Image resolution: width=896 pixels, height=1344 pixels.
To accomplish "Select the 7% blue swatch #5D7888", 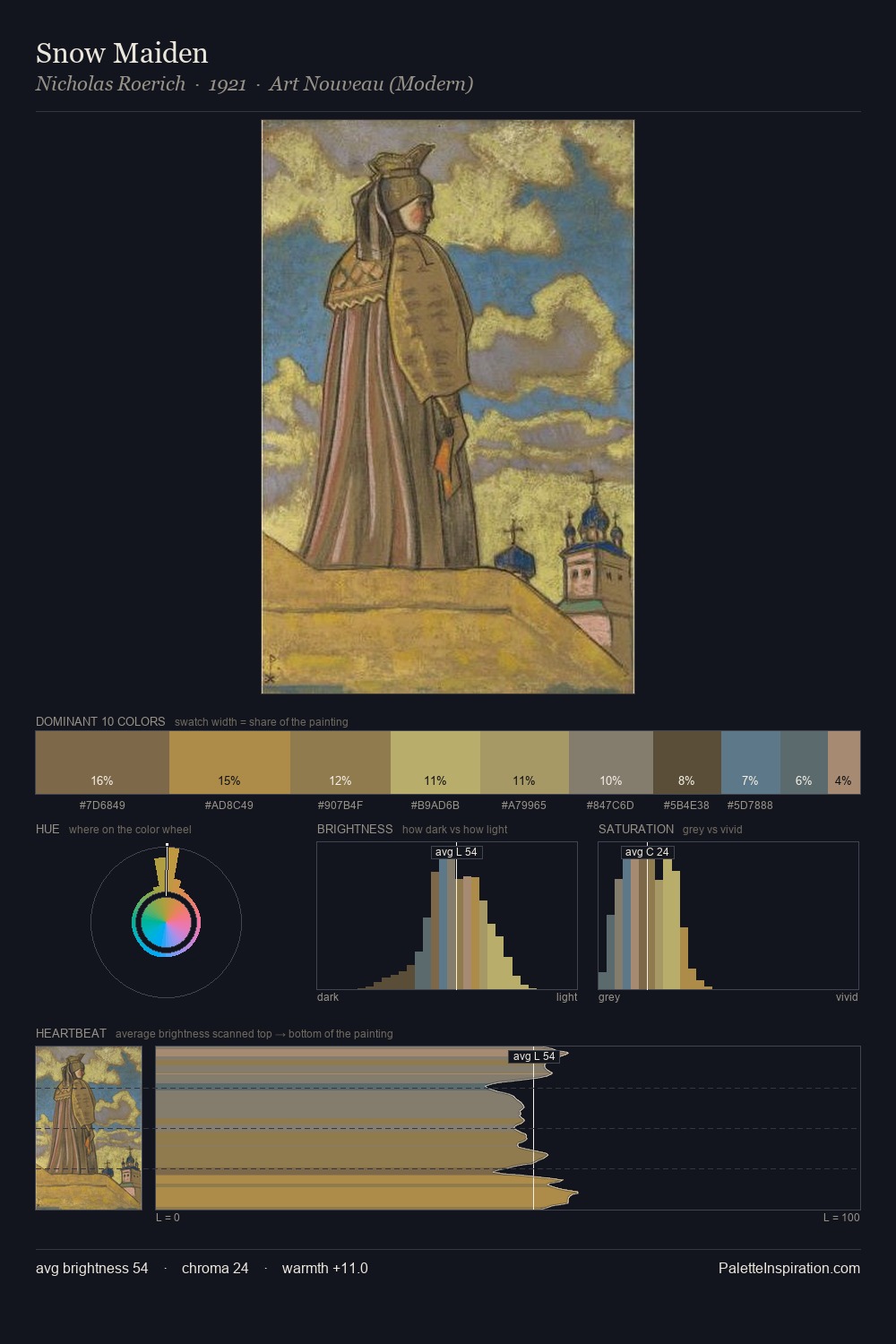I will pos(751,762).
